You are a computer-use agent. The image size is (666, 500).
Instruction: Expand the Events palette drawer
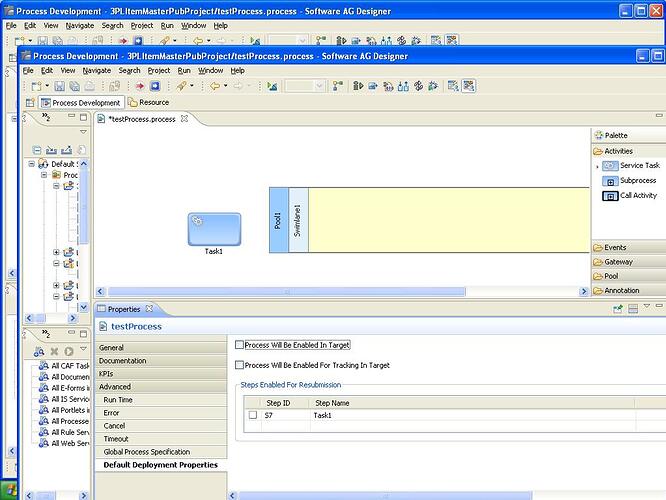coord(629,247)
